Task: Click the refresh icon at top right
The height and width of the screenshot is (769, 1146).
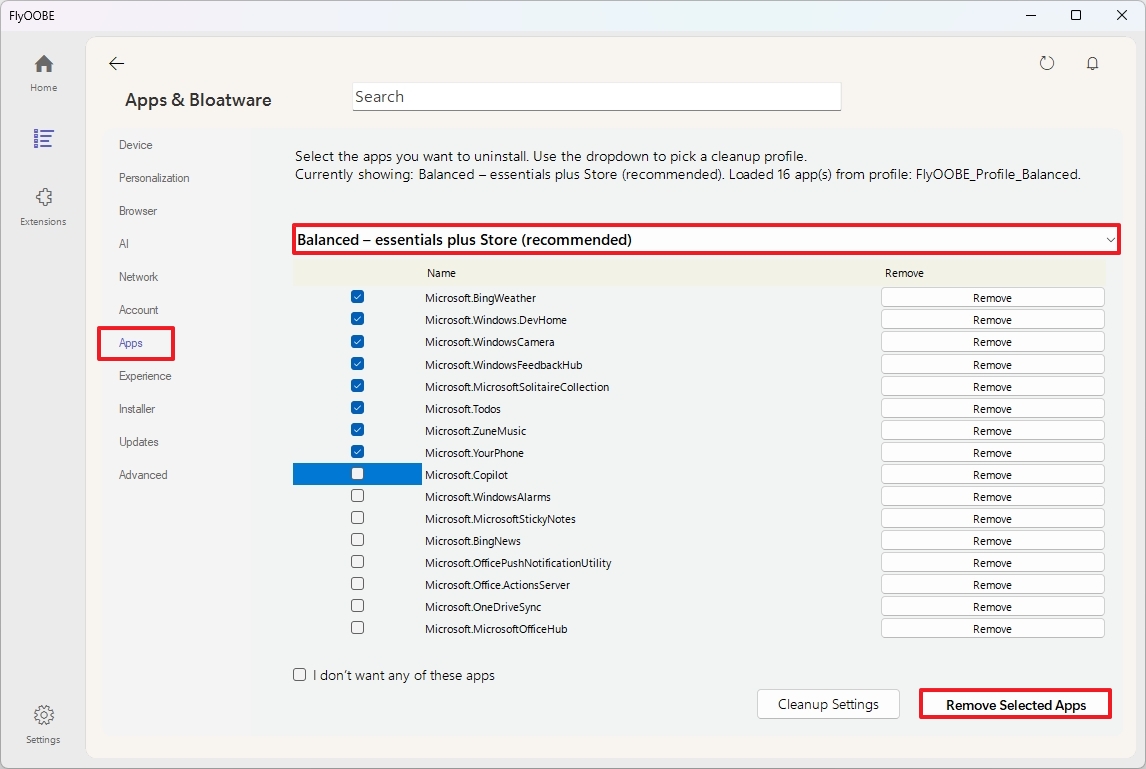Action: (x=1047, y=64)
